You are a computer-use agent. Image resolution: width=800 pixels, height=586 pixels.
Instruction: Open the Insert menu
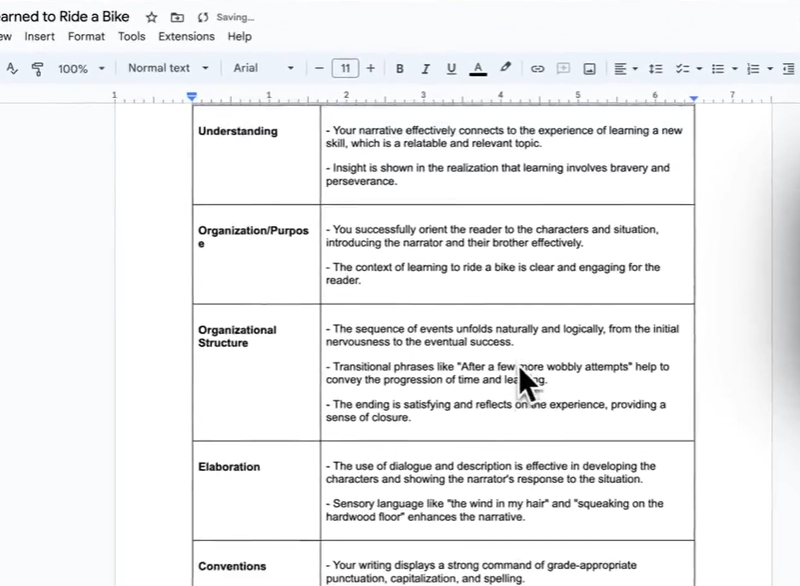[39, 37]
